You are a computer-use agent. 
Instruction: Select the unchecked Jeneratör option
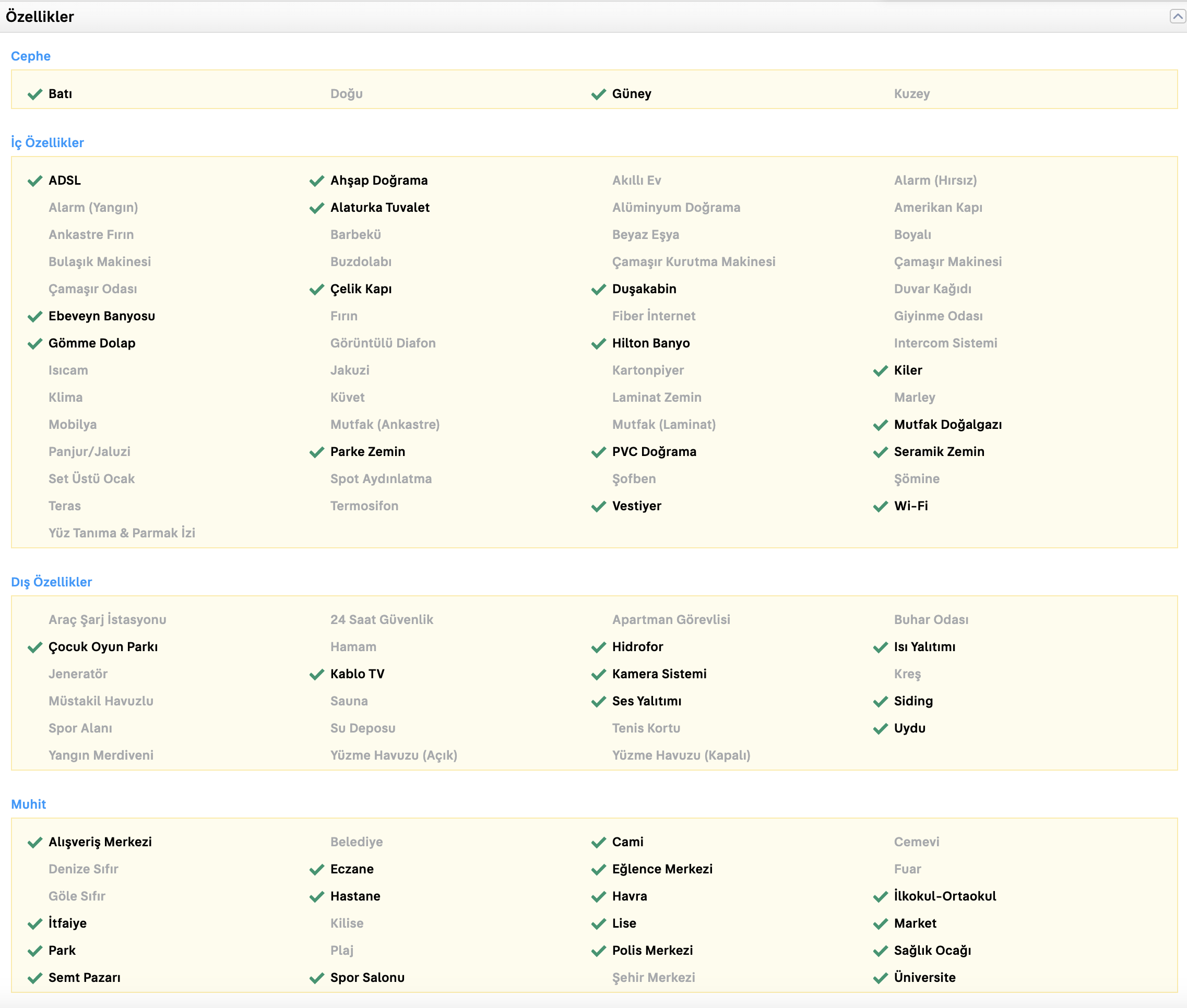point(78,674)
